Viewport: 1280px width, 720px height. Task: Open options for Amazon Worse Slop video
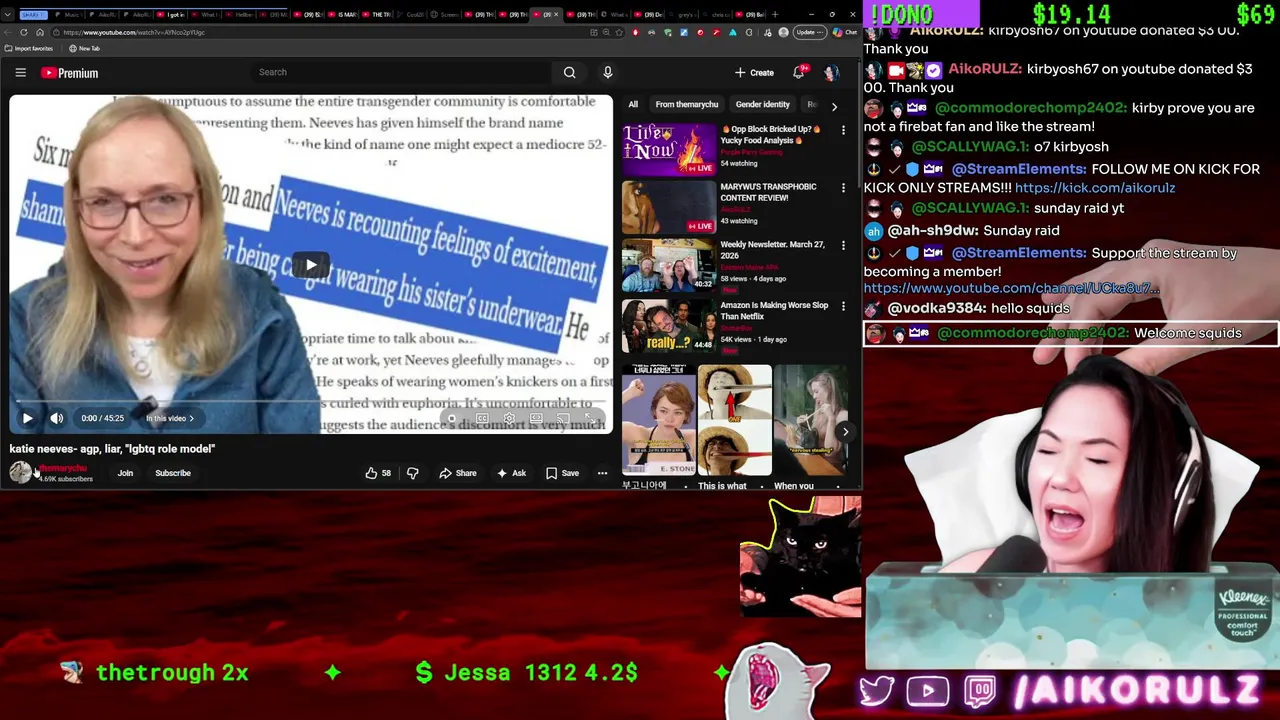[x=843, y=304]
